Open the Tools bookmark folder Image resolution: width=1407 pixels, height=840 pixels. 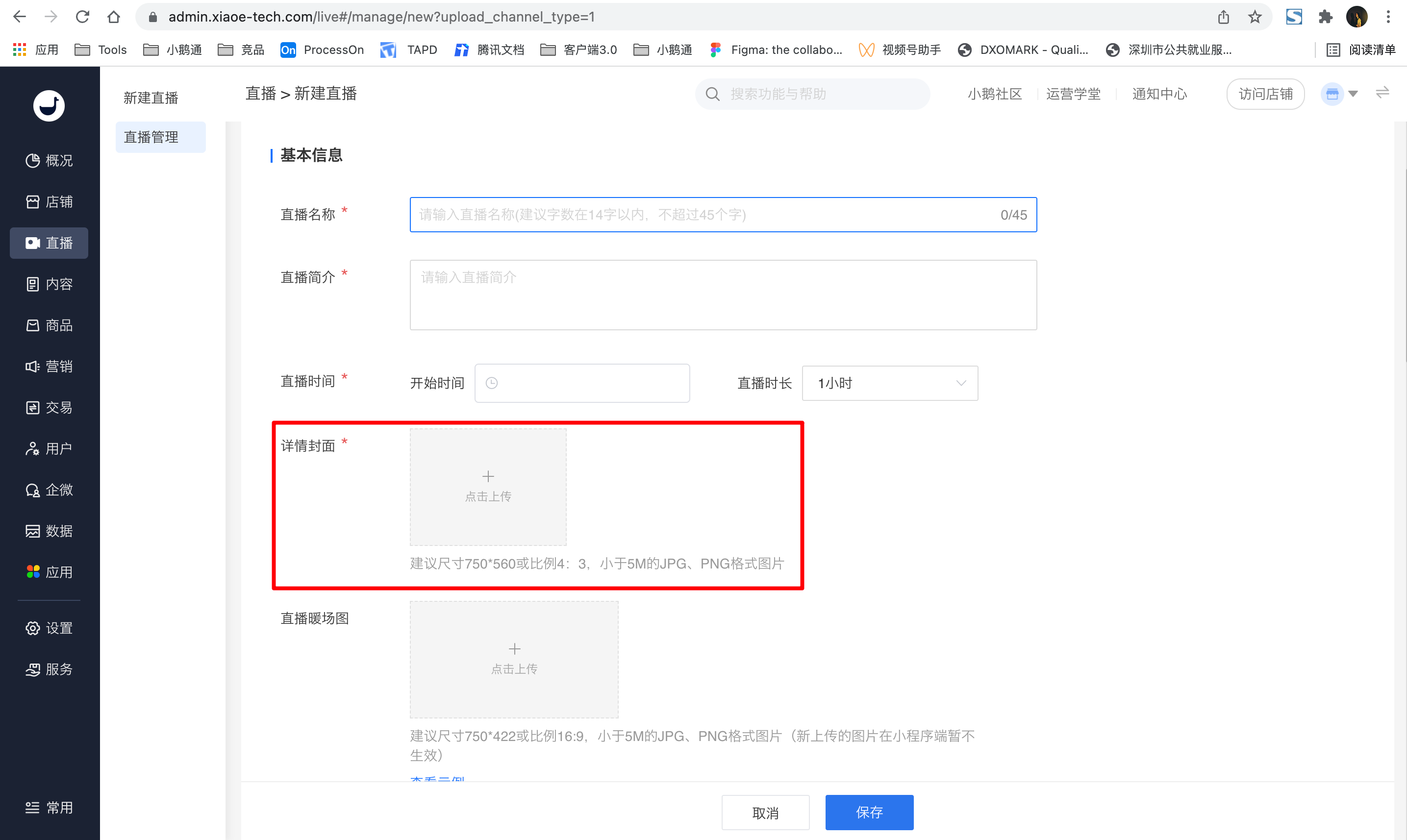101,50
